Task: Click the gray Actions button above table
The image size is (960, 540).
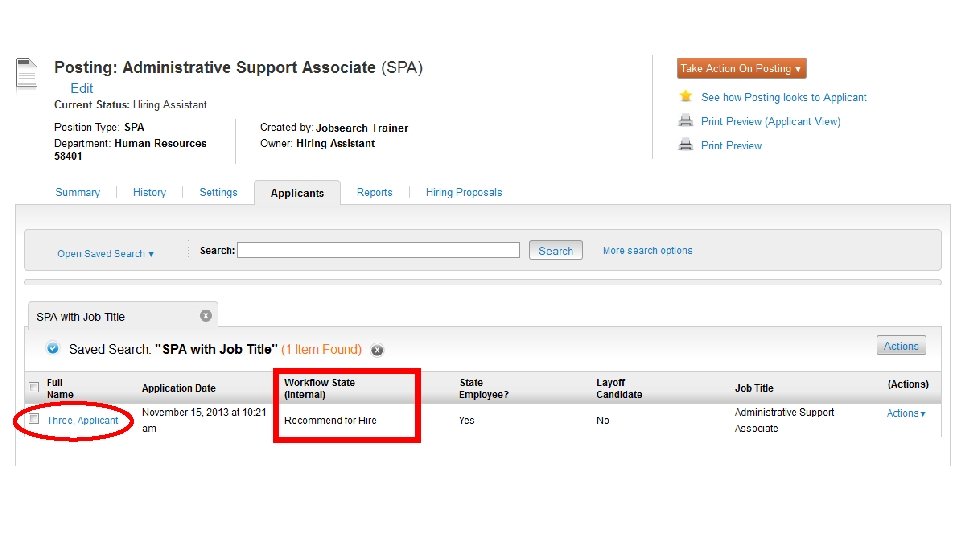Action: click(901, 346)
